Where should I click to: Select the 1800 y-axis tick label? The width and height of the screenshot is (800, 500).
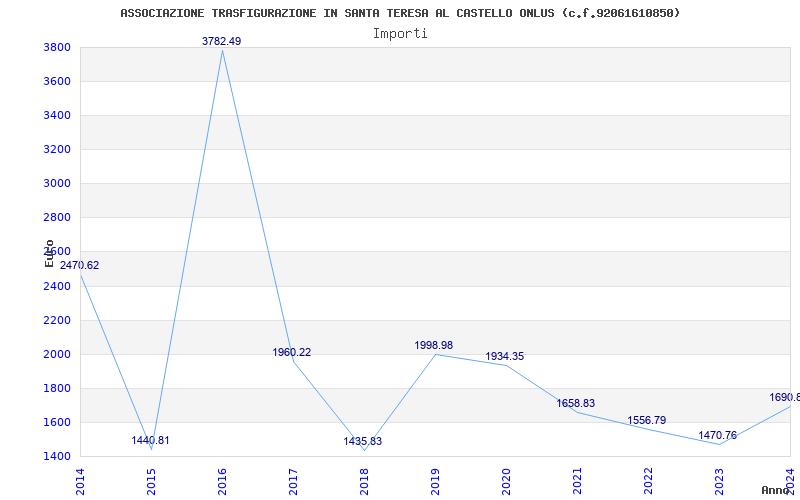pyautogui.click(x=57, y=388)
